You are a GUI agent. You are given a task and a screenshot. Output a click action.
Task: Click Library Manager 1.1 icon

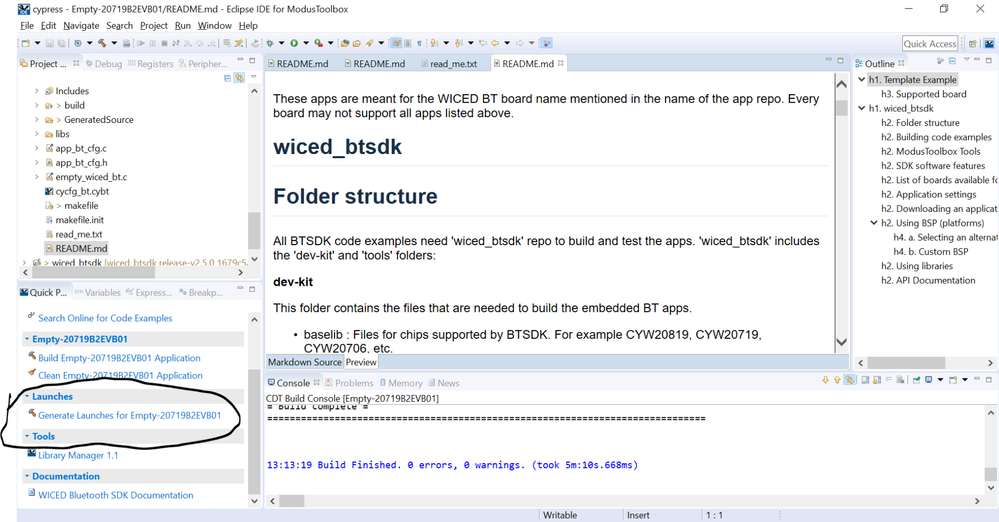[31, 454]
